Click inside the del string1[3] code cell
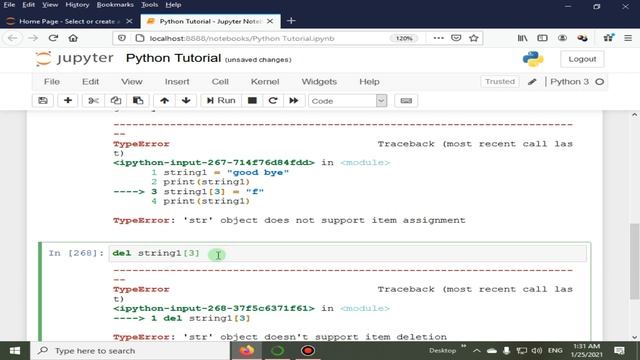This screenshot has height=360, width=640. coord(349,253)
